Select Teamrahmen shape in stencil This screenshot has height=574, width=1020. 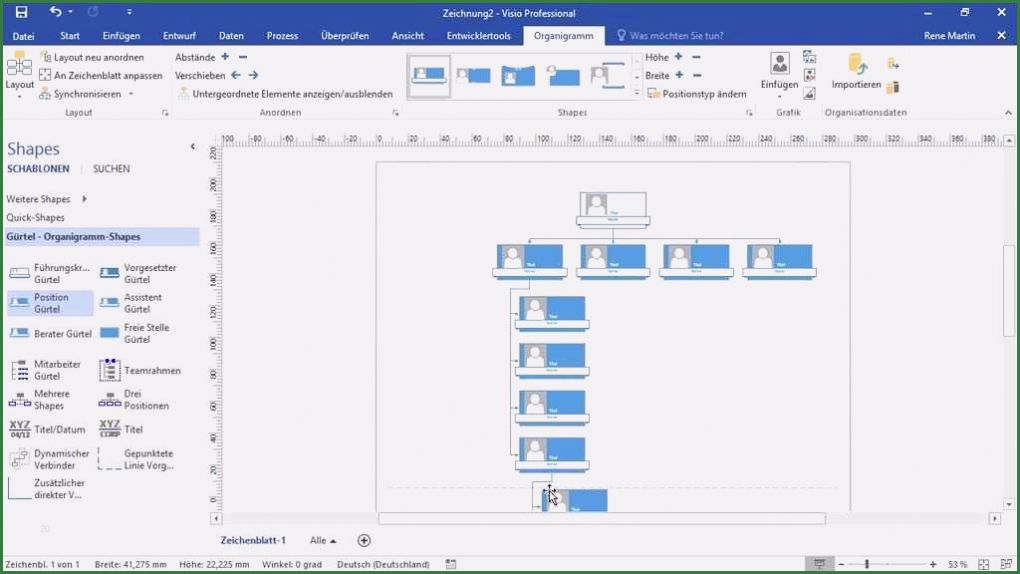coord(109,370)
